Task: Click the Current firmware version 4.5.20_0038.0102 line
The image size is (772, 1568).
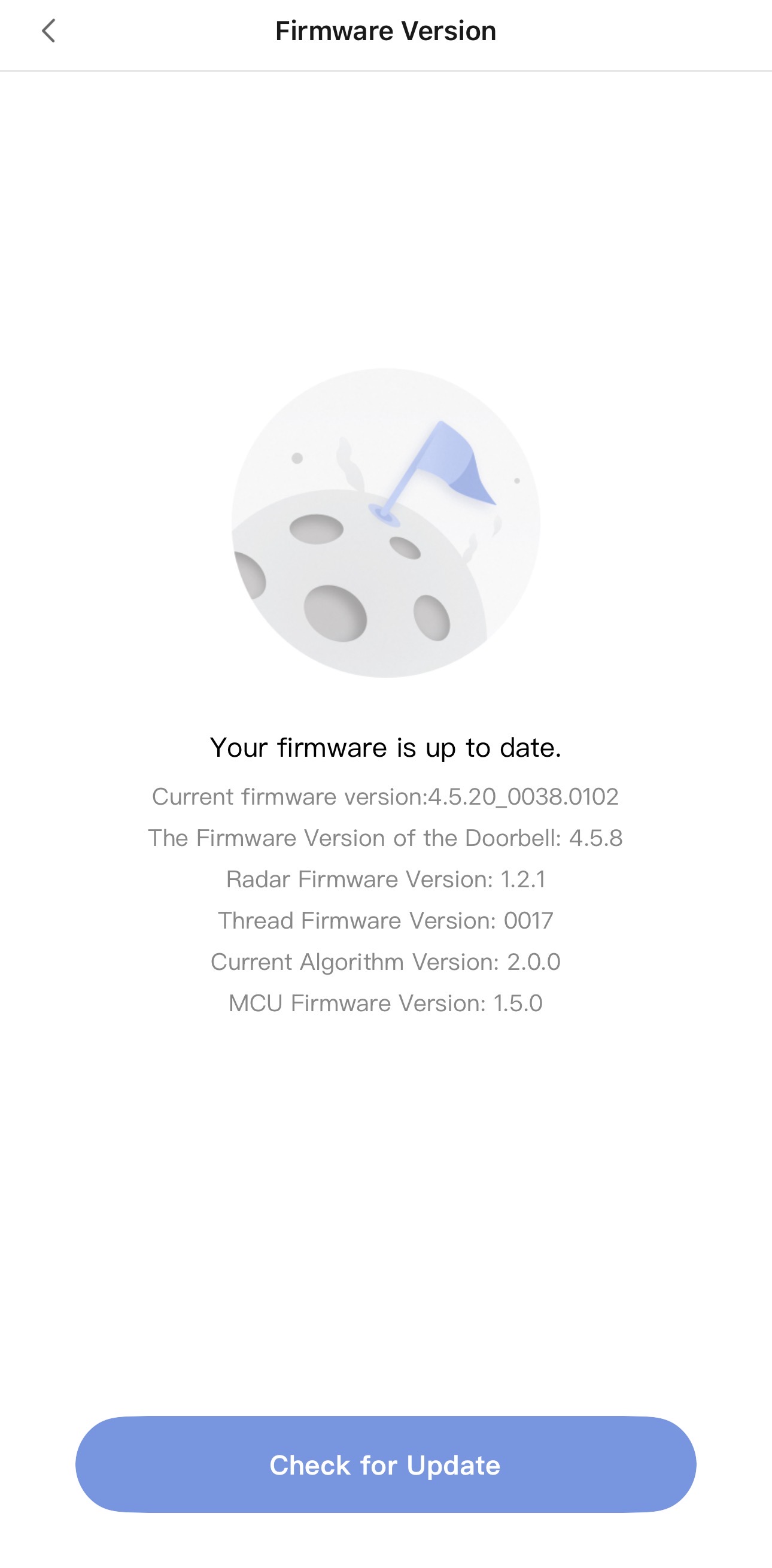Action: tap(385, 797)
